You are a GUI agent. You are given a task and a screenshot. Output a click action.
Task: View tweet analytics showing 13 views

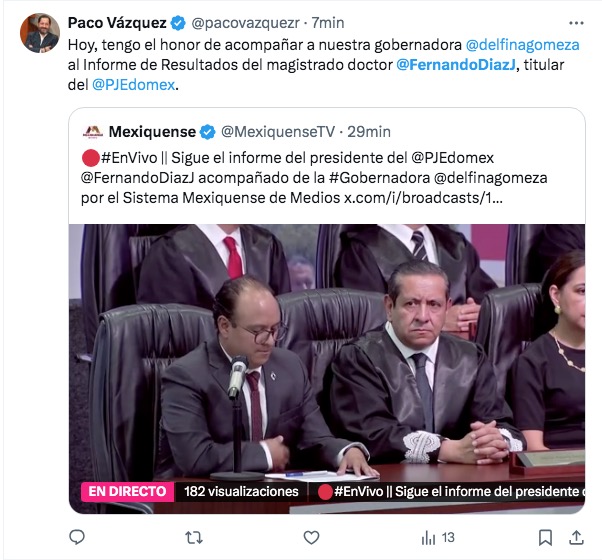438,538
